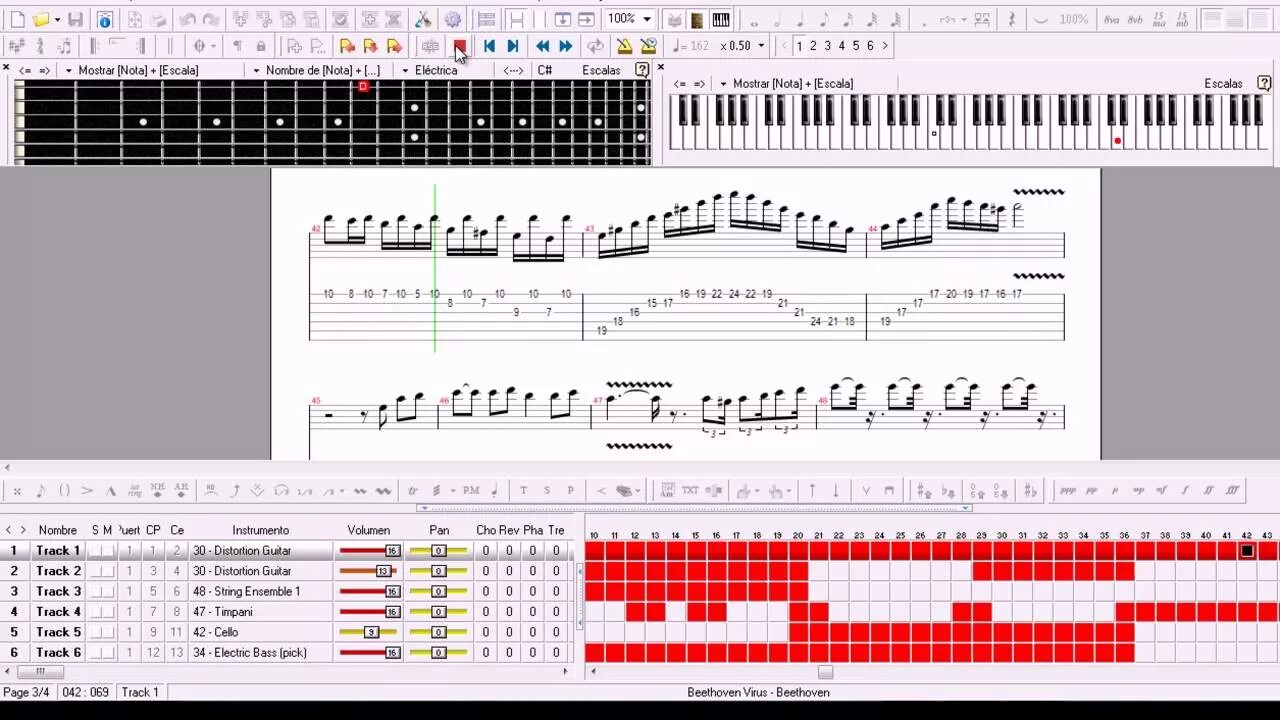
Task: Click palm mute P.M. effect
Action: point(471,491)
